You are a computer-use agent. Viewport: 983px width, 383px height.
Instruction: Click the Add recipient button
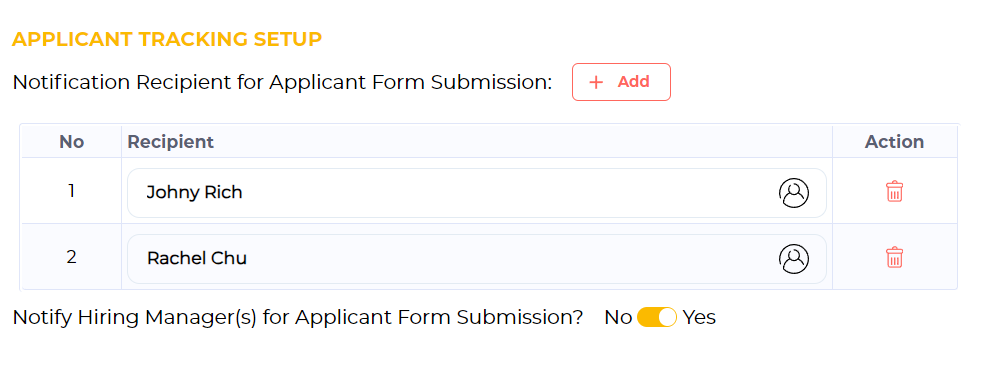coord(621,82)
